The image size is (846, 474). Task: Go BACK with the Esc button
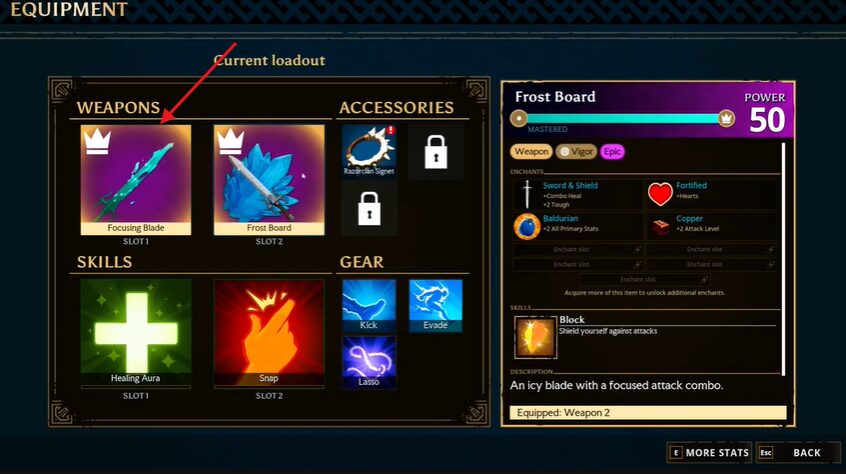(797, 453)
